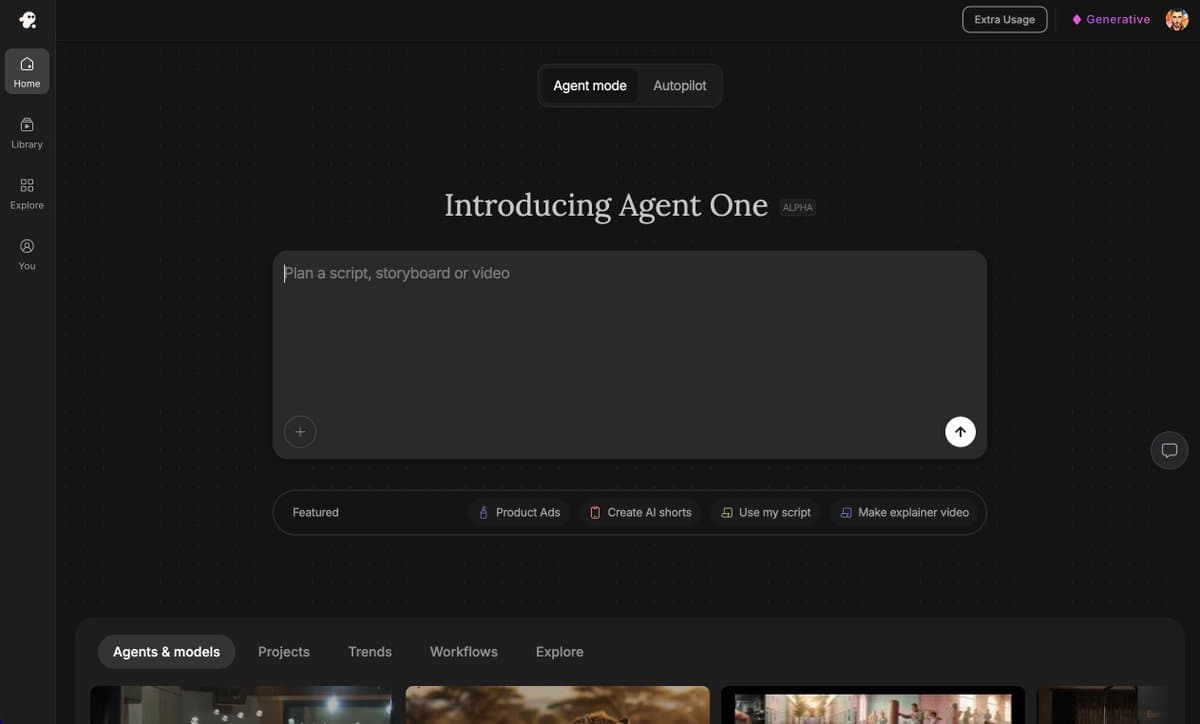
Task: Switch to Agent mode
Action: point(590,86)
